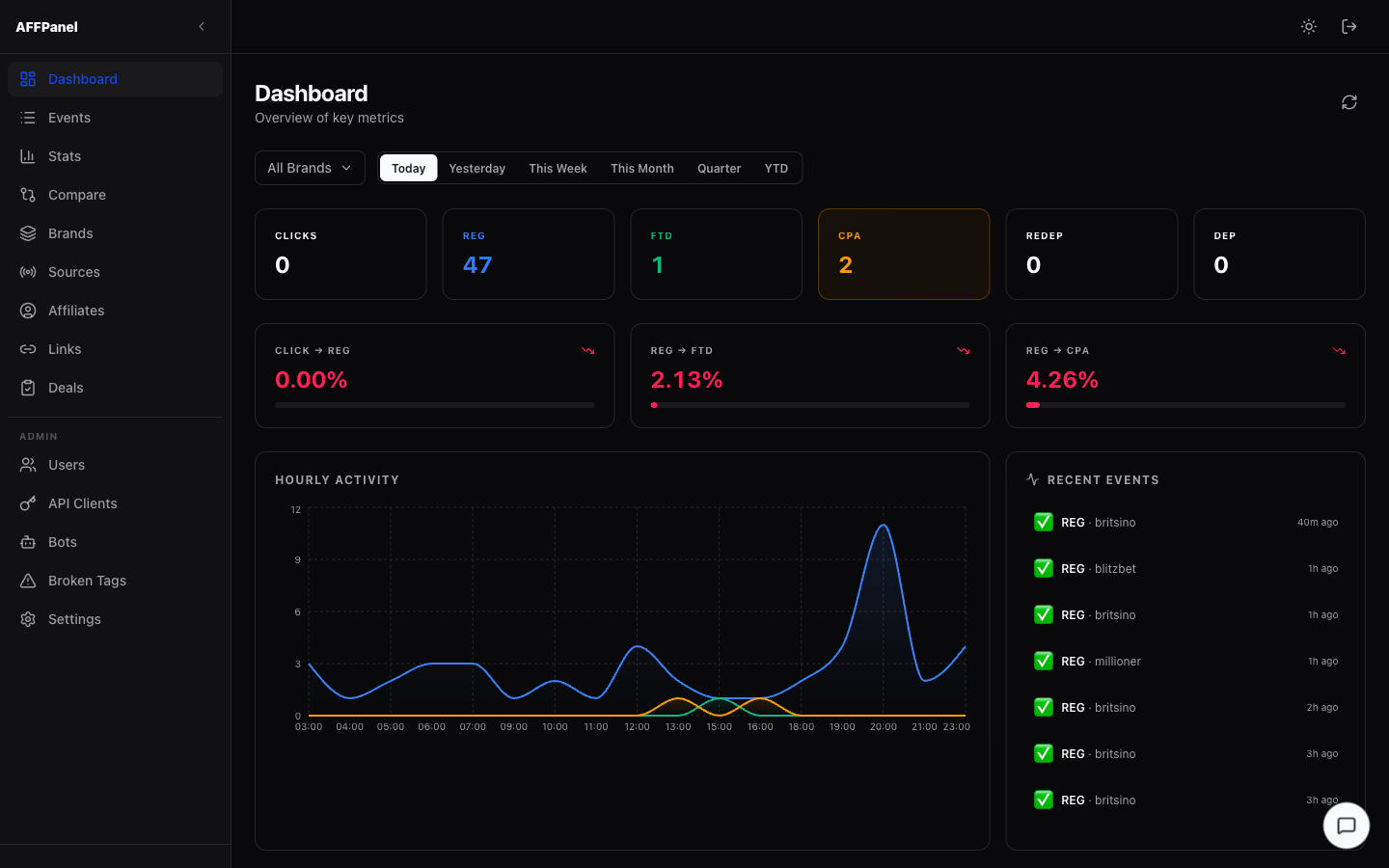Open Compare using its arrows icon

click(x=27, y=194)
